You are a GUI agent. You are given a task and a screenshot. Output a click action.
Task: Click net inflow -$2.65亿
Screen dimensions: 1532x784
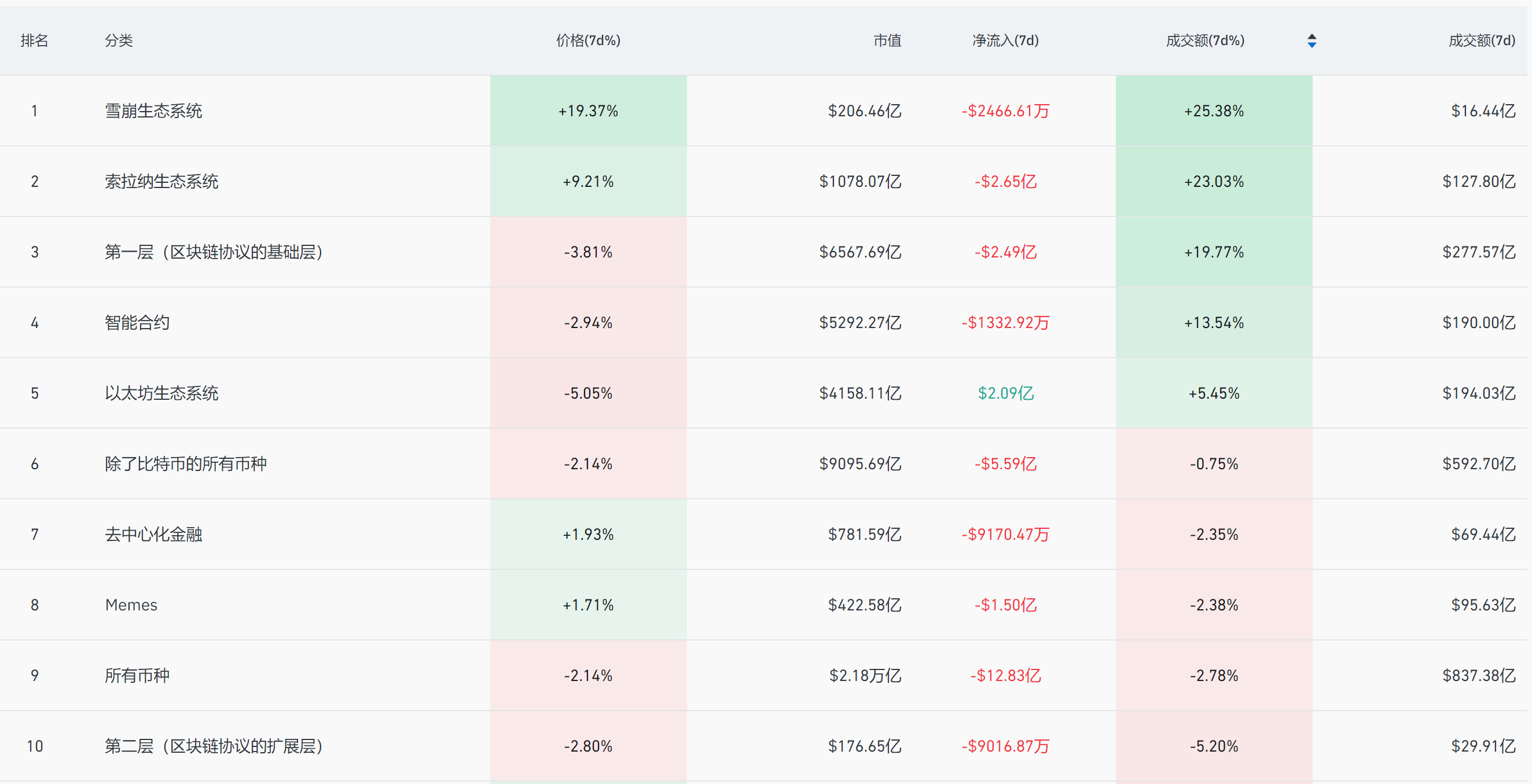(x=1006, y=181)
